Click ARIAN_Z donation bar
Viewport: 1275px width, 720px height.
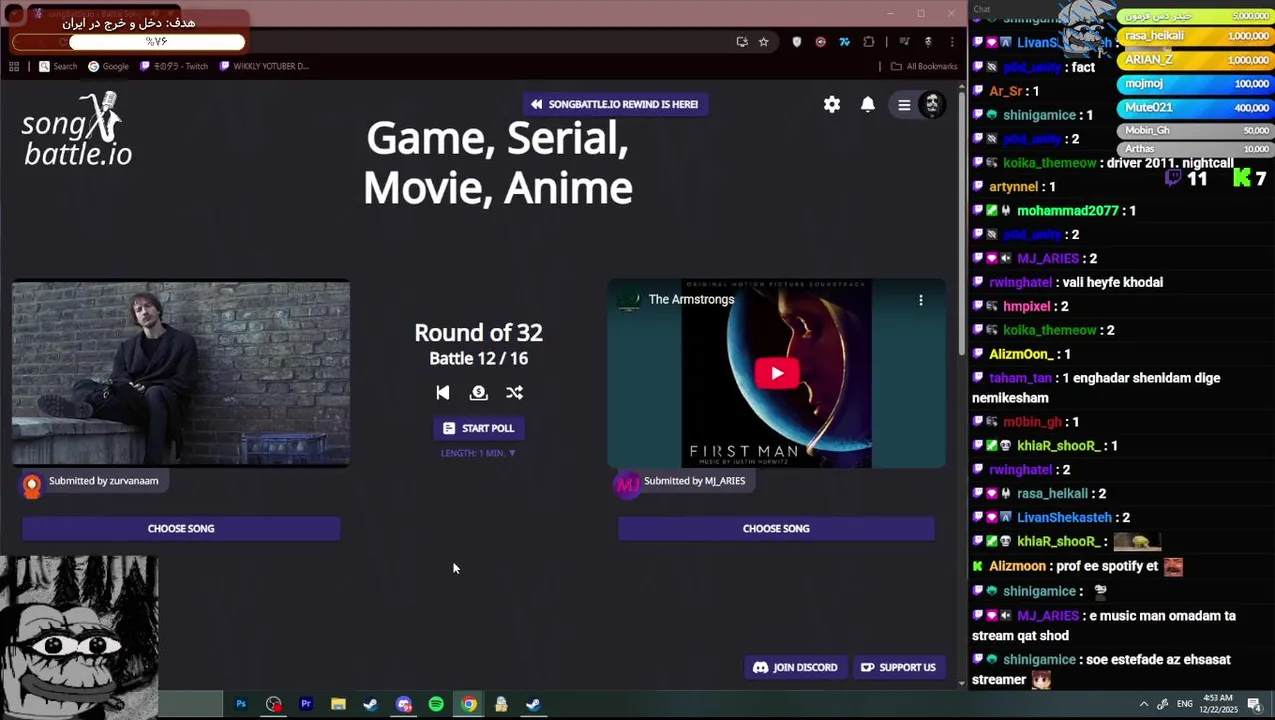click(x=1196, y=60)
